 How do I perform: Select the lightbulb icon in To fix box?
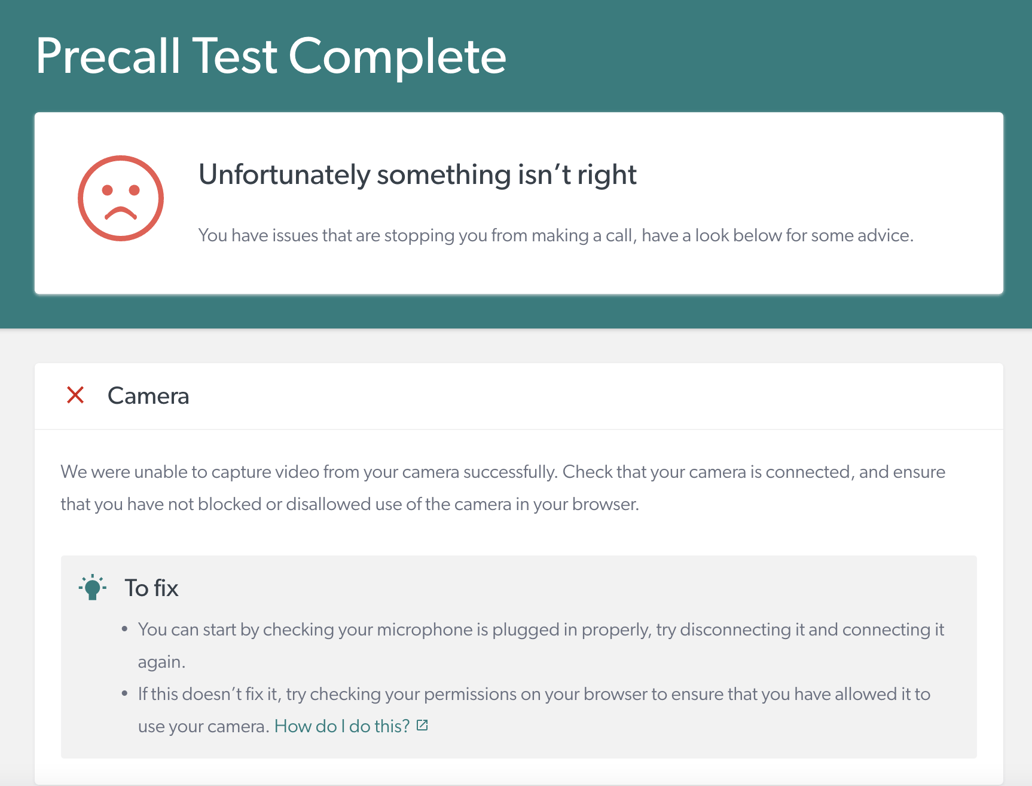coord(92,587)
